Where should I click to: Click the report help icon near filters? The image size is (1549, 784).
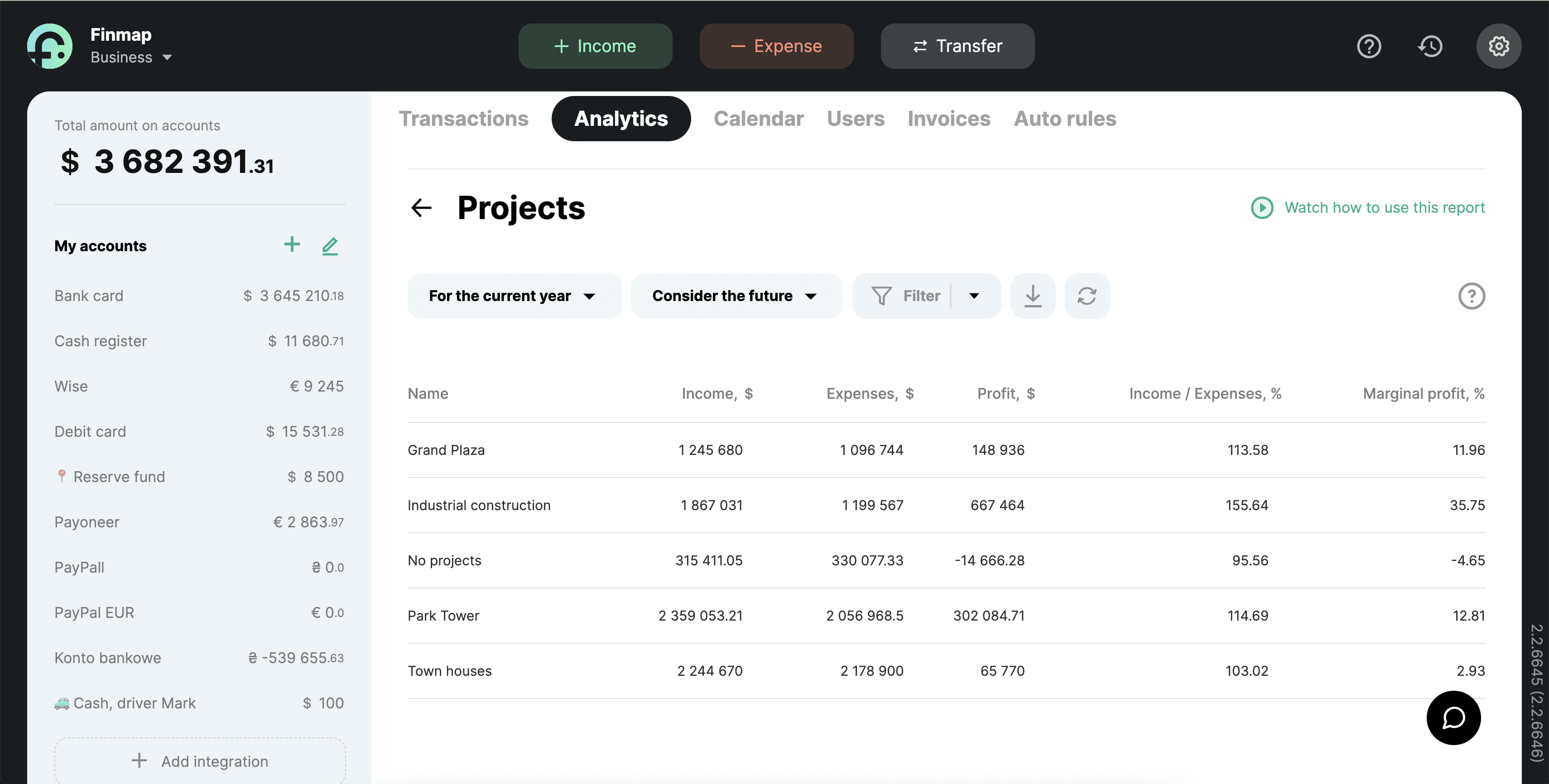point(1471,296)
